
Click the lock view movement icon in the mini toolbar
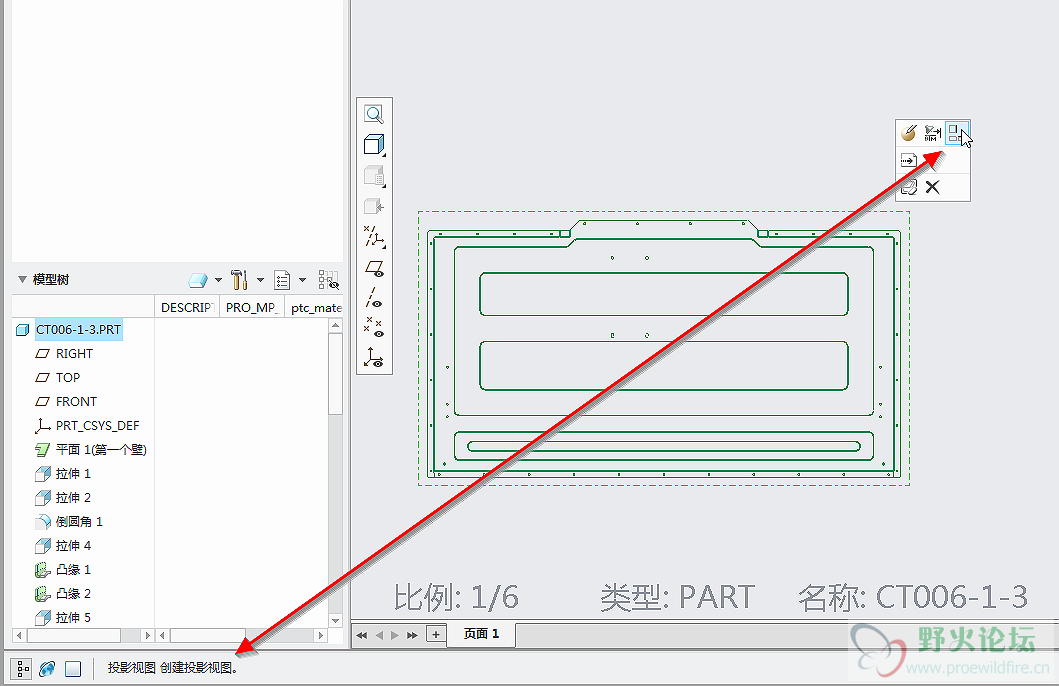pos(909,187)
